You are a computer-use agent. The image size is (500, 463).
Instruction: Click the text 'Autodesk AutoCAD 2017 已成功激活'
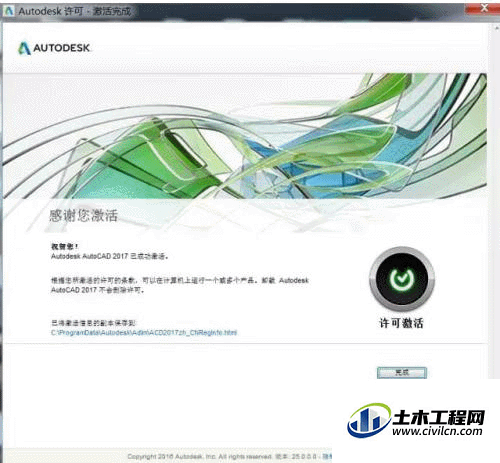coord(109,256)
